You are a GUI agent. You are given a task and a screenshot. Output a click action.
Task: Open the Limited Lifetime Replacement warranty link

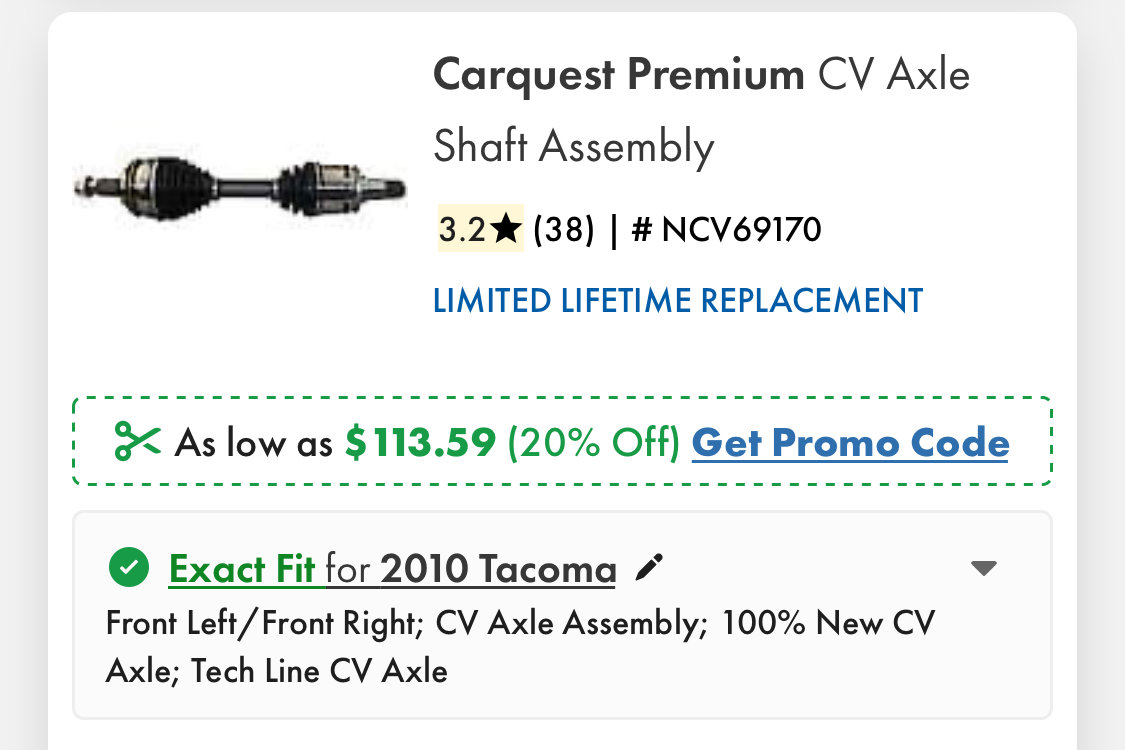coord(678,301)
